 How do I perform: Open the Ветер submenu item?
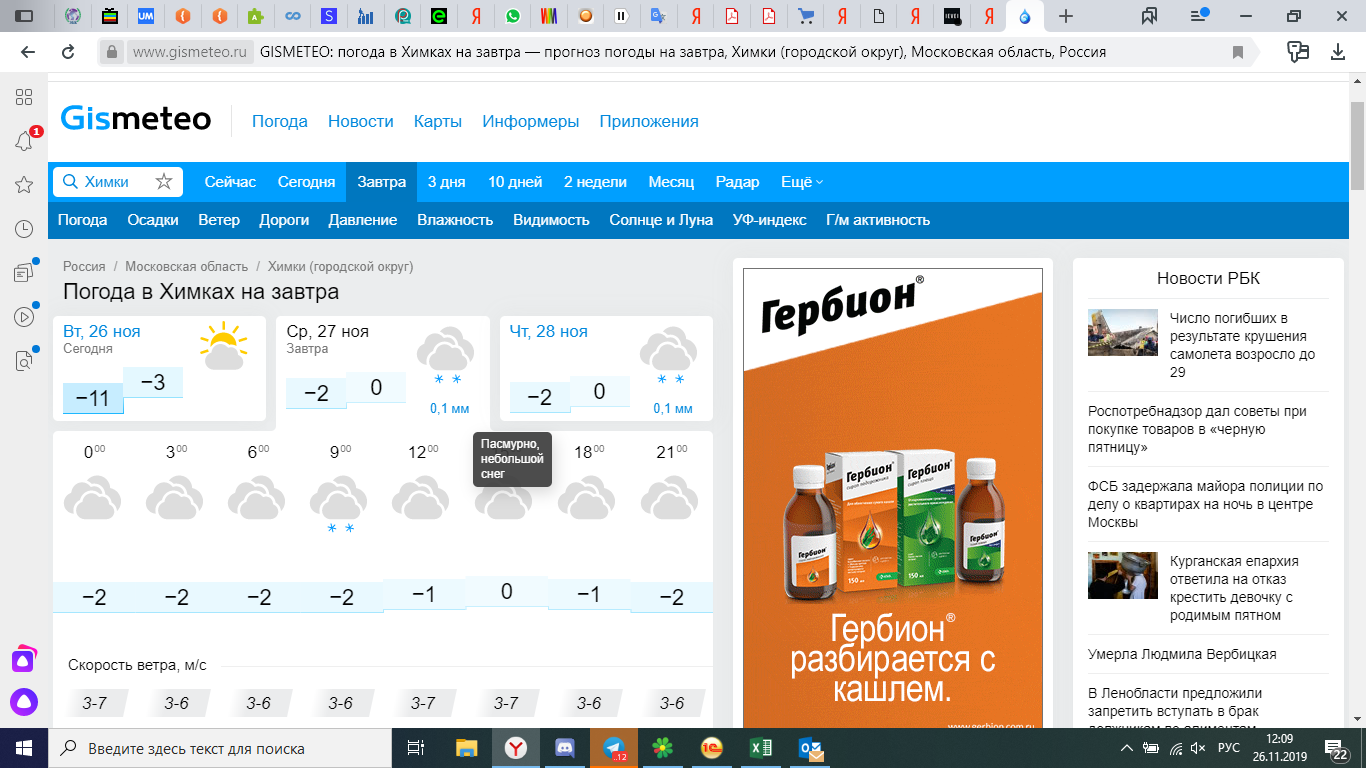tap(219, 220)
